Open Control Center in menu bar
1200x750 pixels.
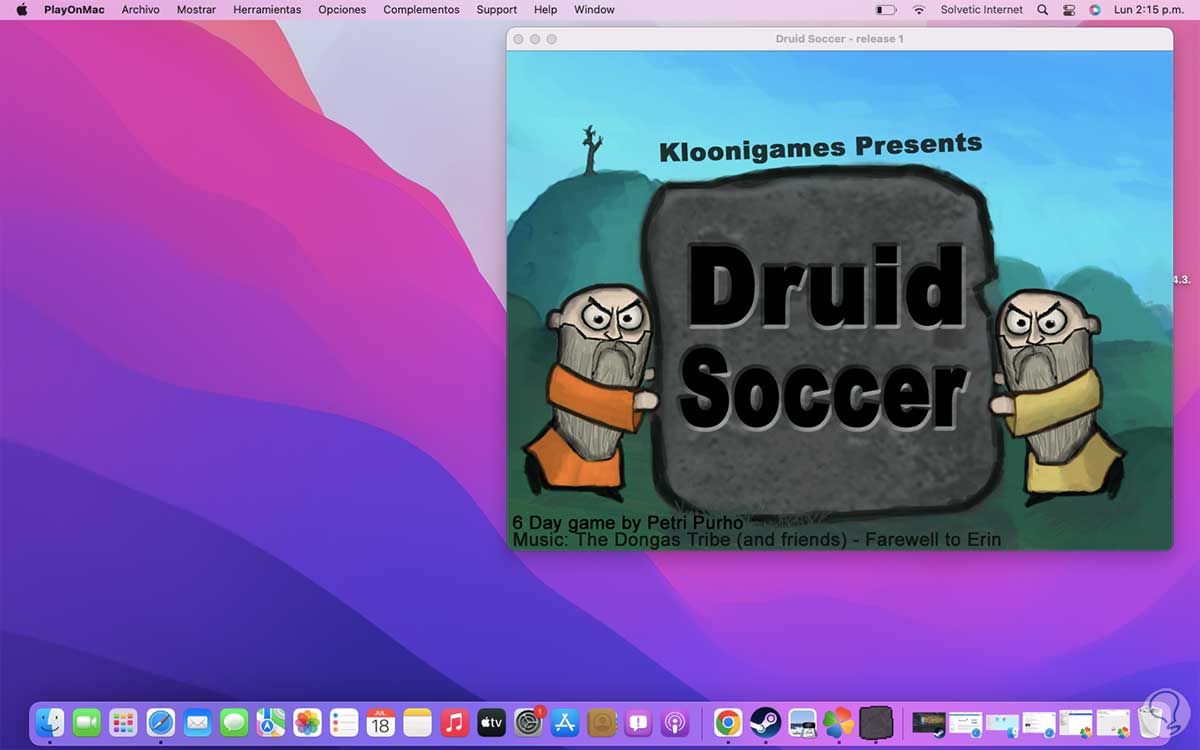point(1069,9)
